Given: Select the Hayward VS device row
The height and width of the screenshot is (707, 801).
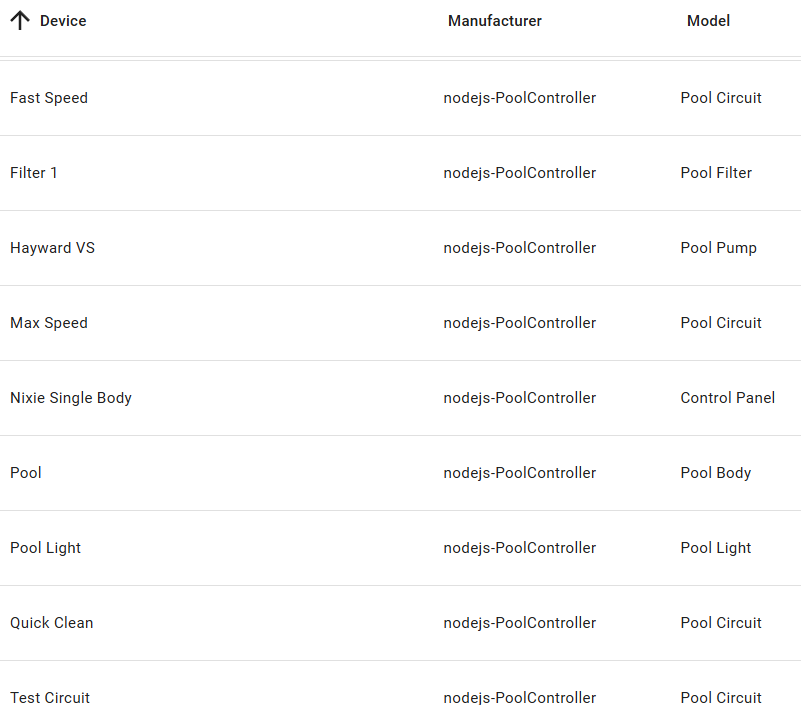Looking at the screenshot, I should pos(52,248).
